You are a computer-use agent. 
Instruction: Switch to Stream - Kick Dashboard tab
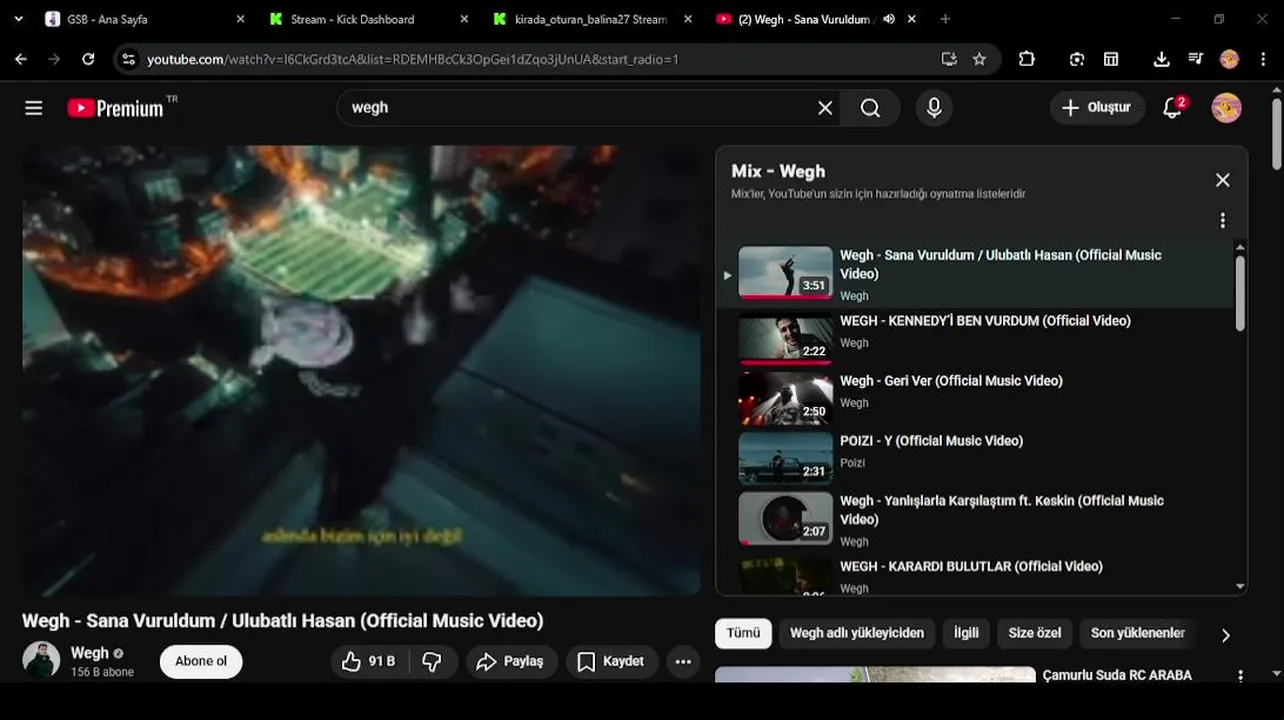coord(367,19)
